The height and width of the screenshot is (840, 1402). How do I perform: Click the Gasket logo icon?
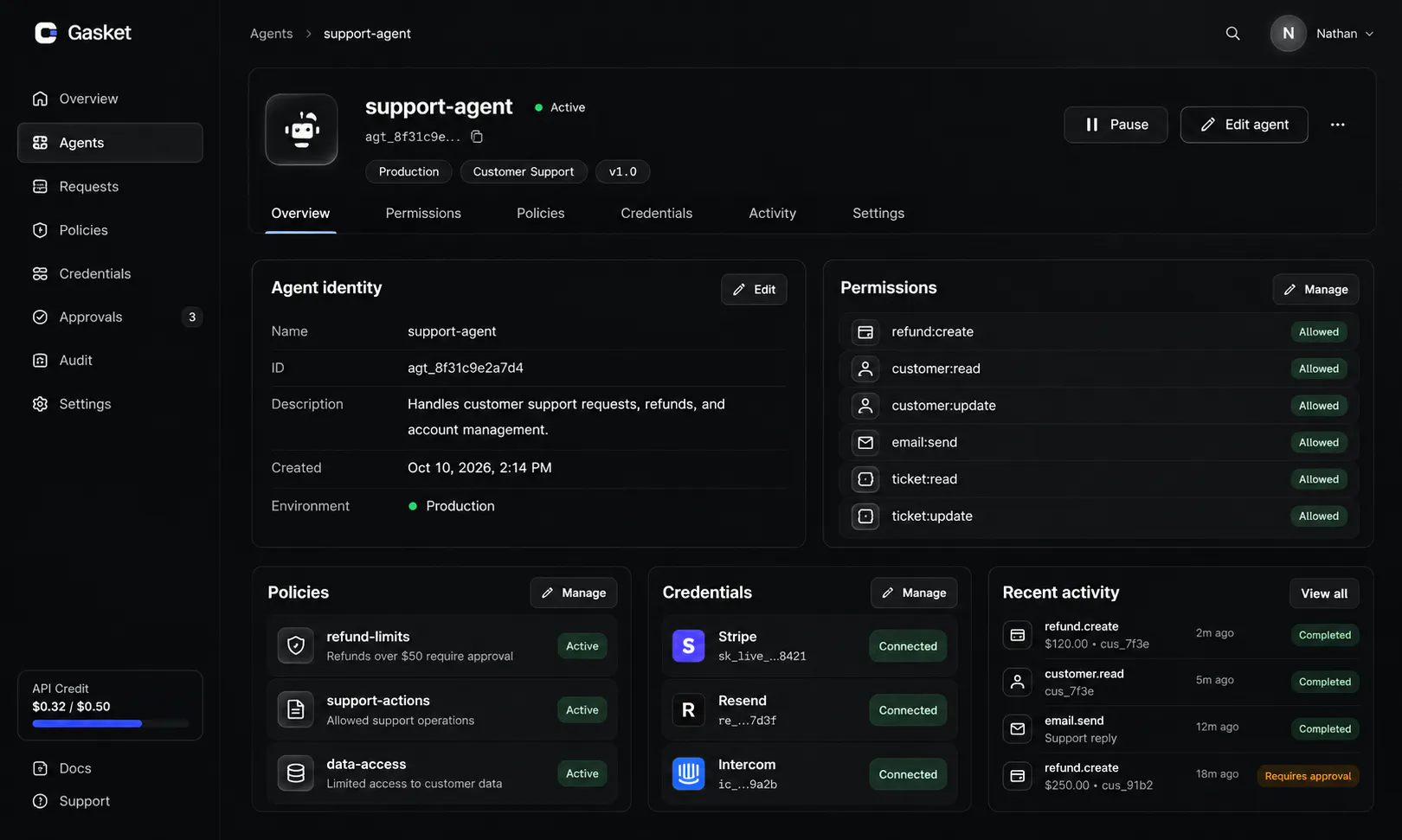coord(46,33)
